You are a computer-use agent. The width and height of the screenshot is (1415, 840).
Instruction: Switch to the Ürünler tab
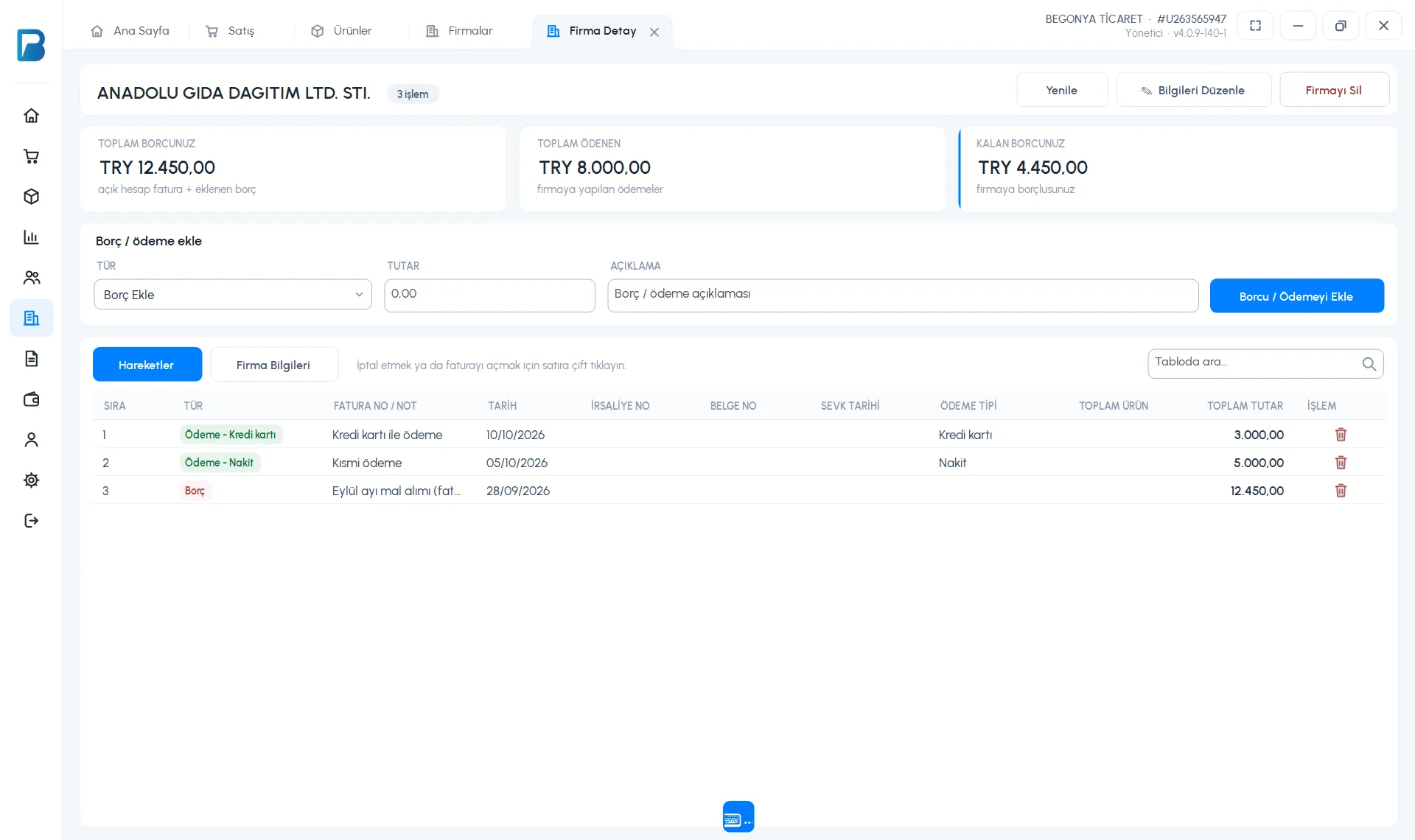pos(342,31)
